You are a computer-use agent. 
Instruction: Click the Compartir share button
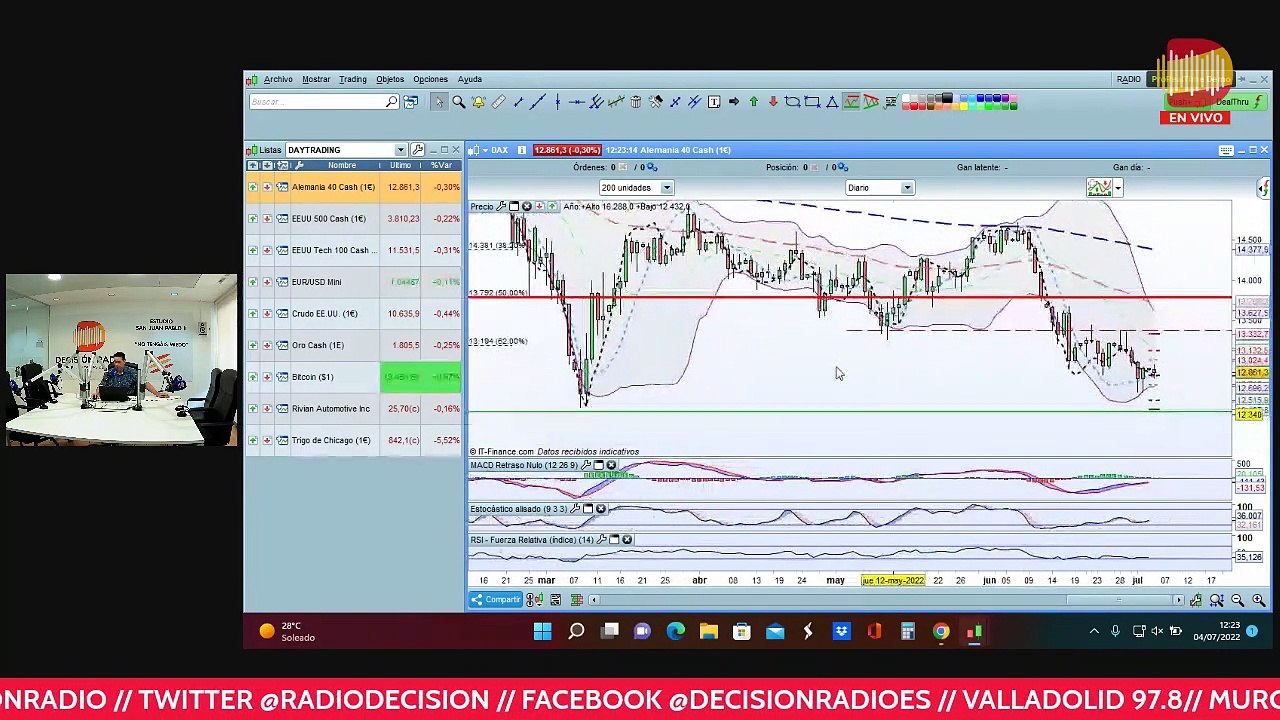(x=496, y=600)
